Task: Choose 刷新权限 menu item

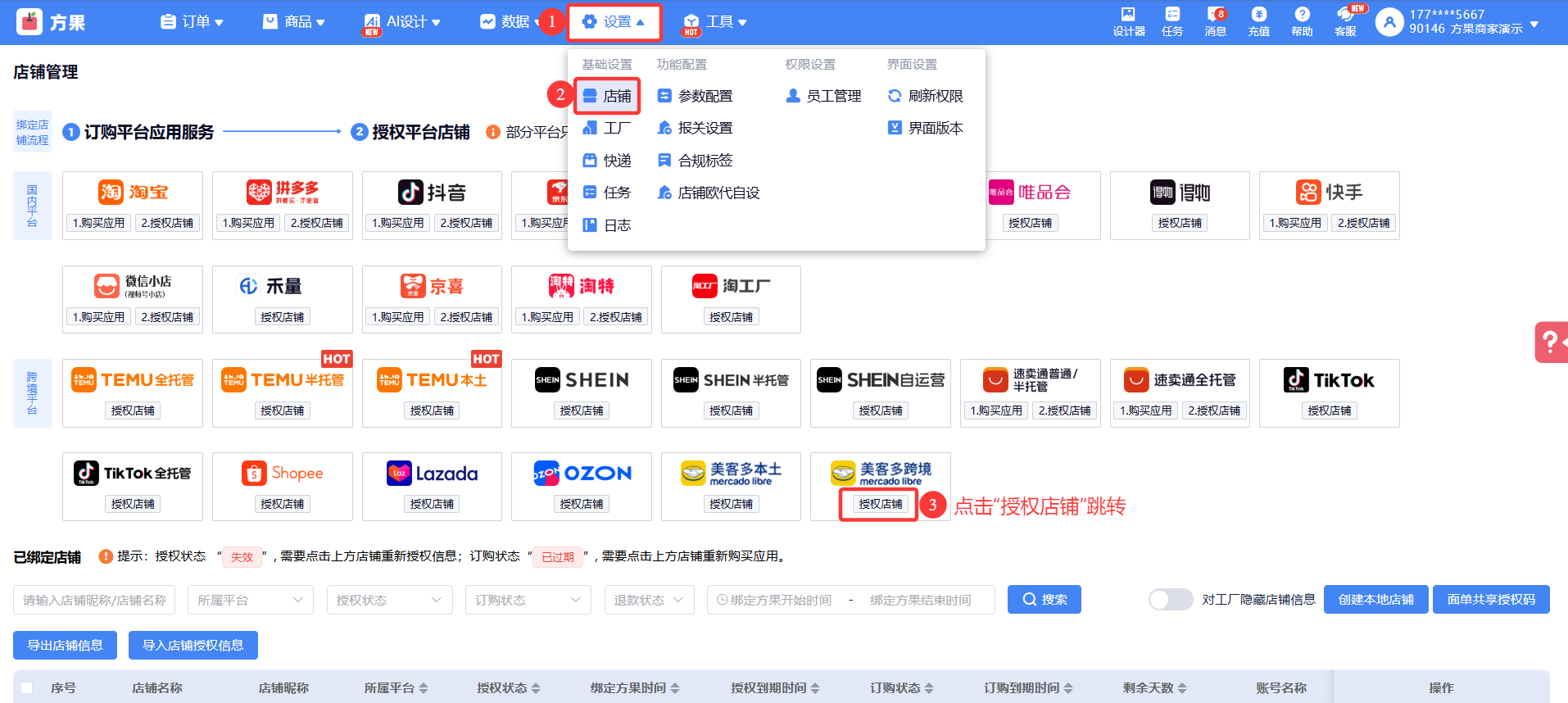Action: pos(925,96)
